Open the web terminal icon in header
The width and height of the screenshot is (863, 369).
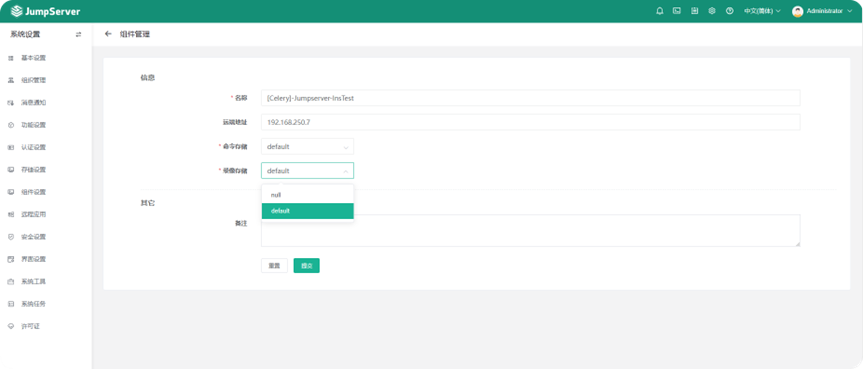(x=677, y=11)
